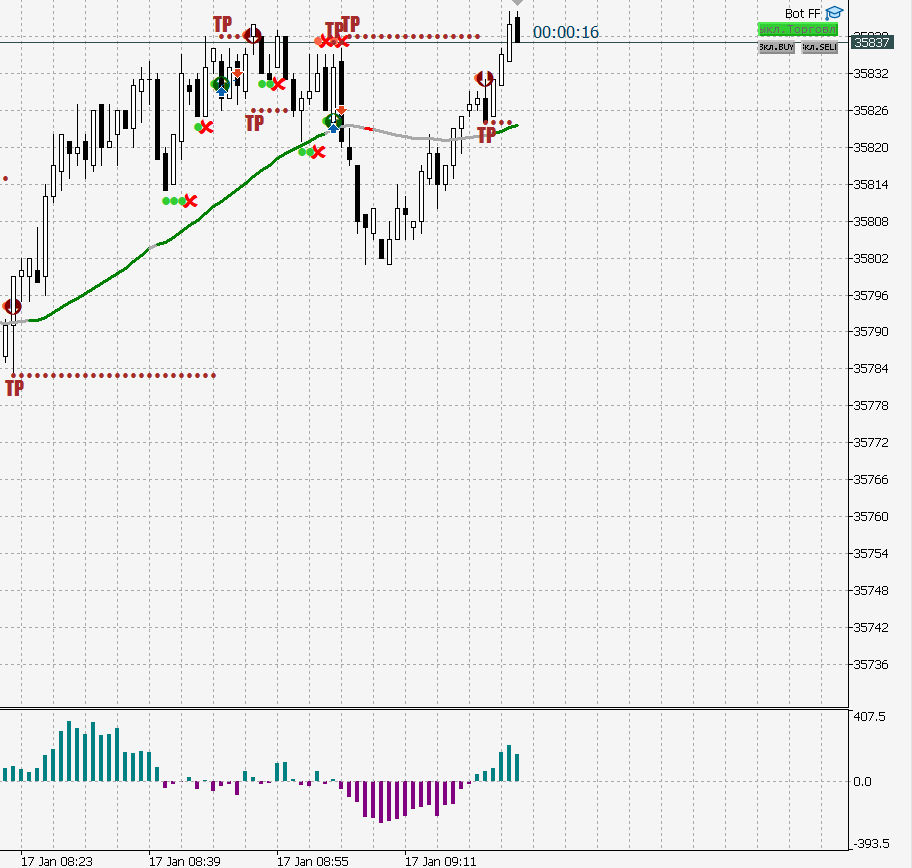Click the 17 Jan 08:55 time label
The height and width of the screenshot is (868, 912).
pyautogui.click(x=312, y=861)
